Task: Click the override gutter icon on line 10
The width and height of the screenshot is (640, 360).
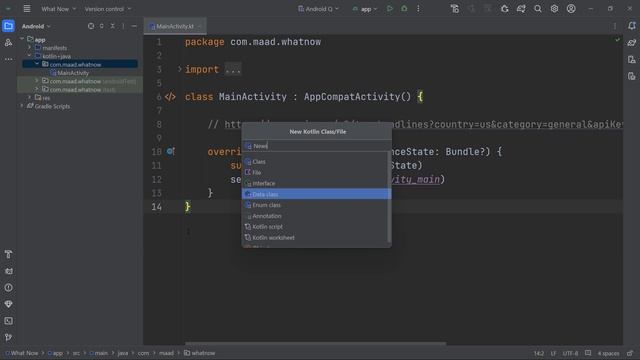Action: point(171,151)
